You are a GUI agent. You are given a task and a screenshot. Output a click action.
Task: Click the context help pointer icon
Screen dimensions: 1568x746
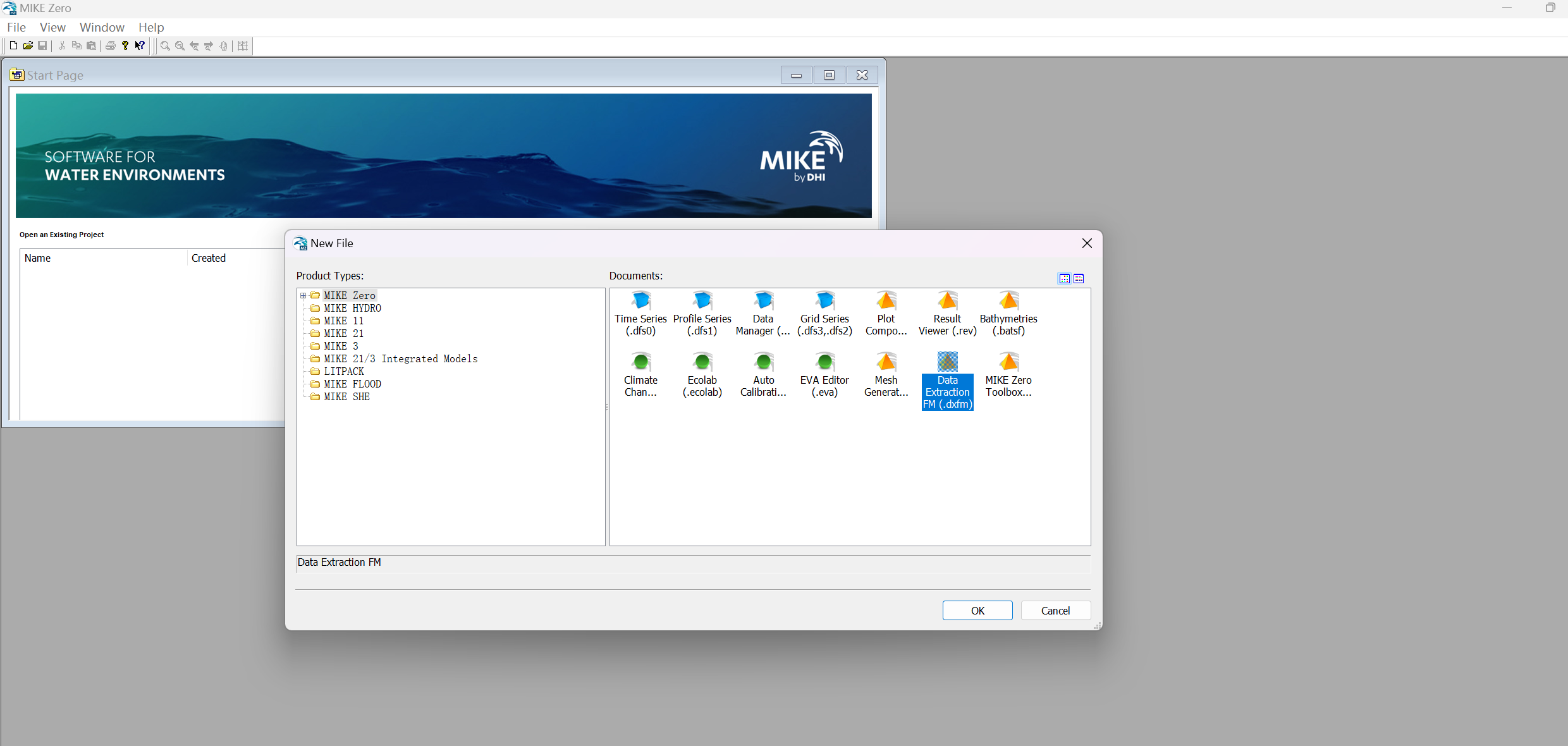click(140, 46)
